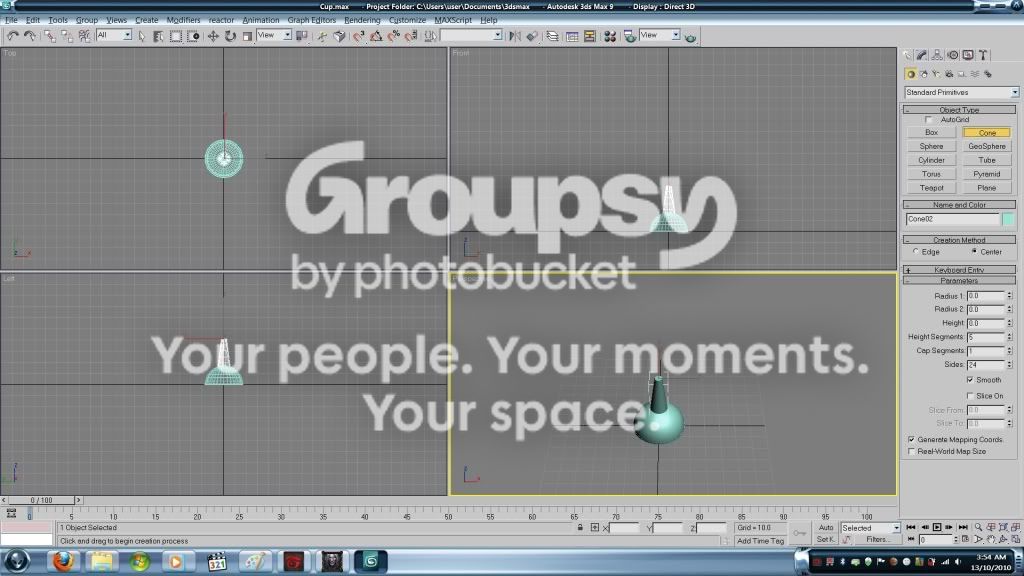Click the Redo arrow in the main toolbar
1024x576 pixels.
pyautogui.click(x=29, y=37)
